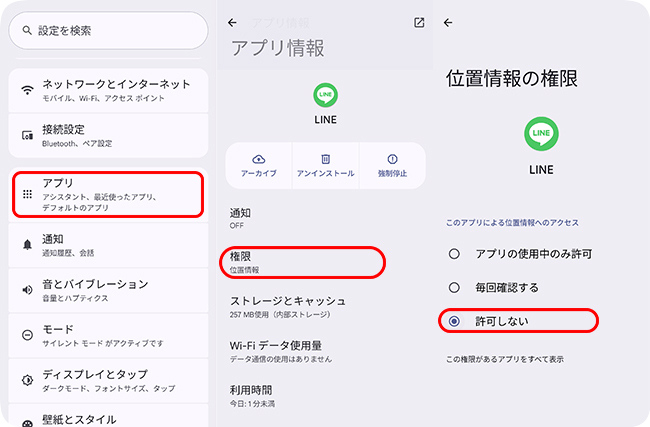650x427 pixels.
Task: Select 許可しない radio button
Action: 454,321
